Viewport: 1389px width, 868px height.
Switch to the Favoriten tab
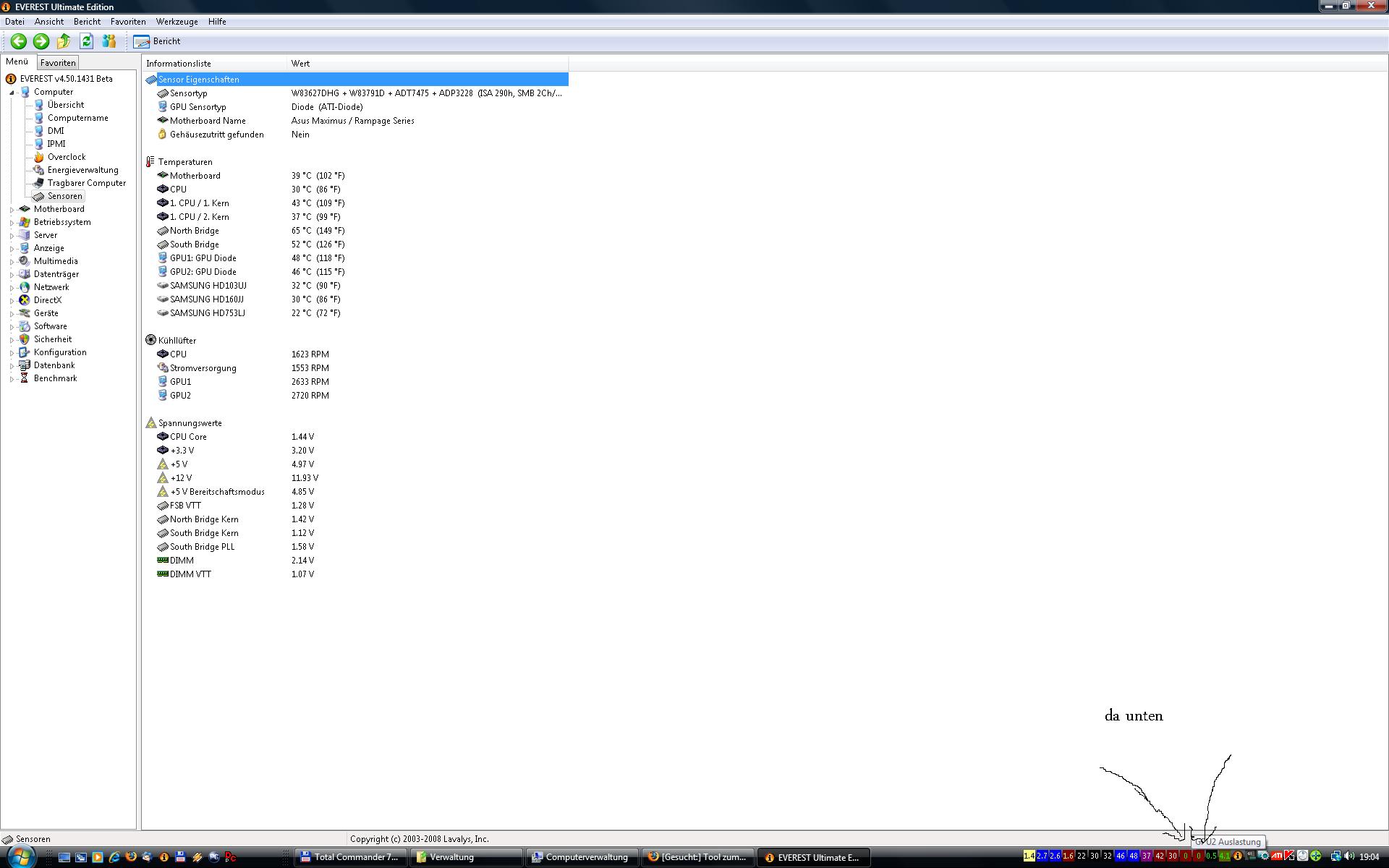[x=58, y=63]
